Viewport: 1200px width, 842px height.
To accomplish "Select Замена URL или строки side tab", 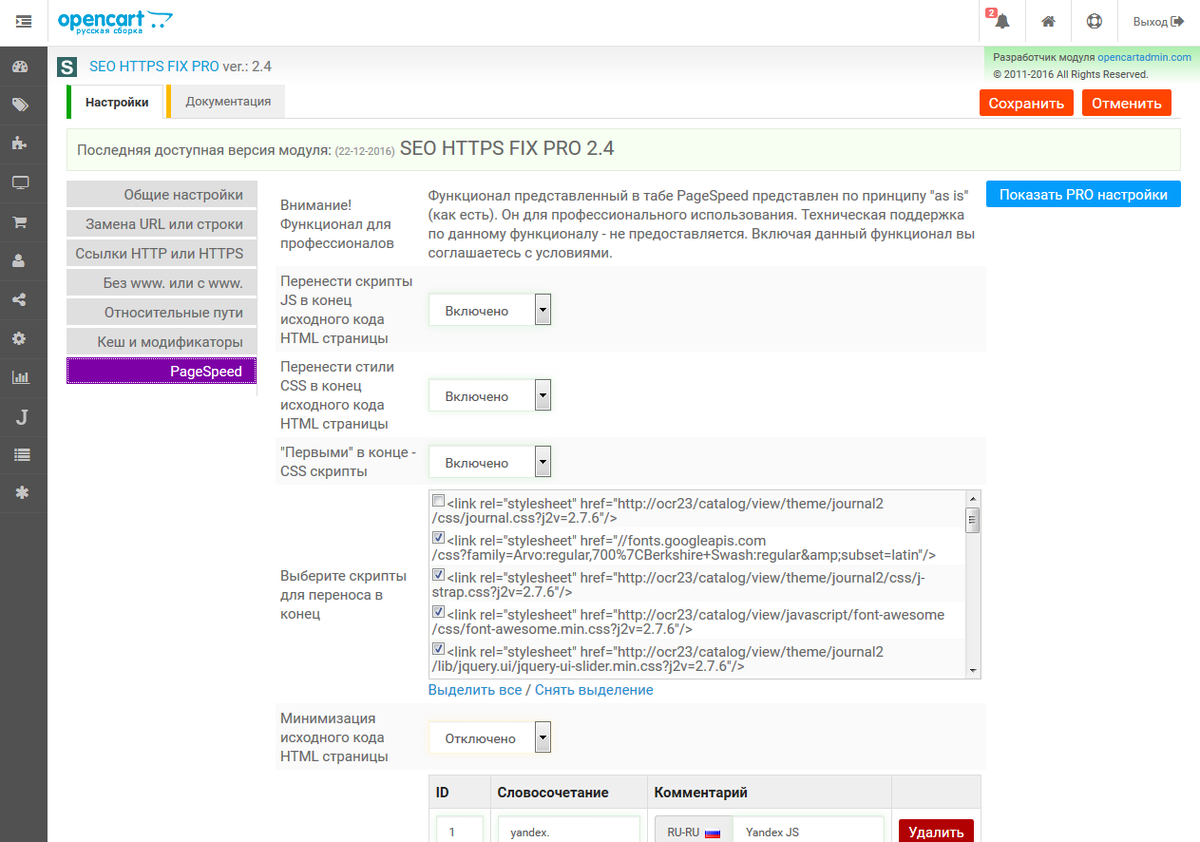I will 161,224.
